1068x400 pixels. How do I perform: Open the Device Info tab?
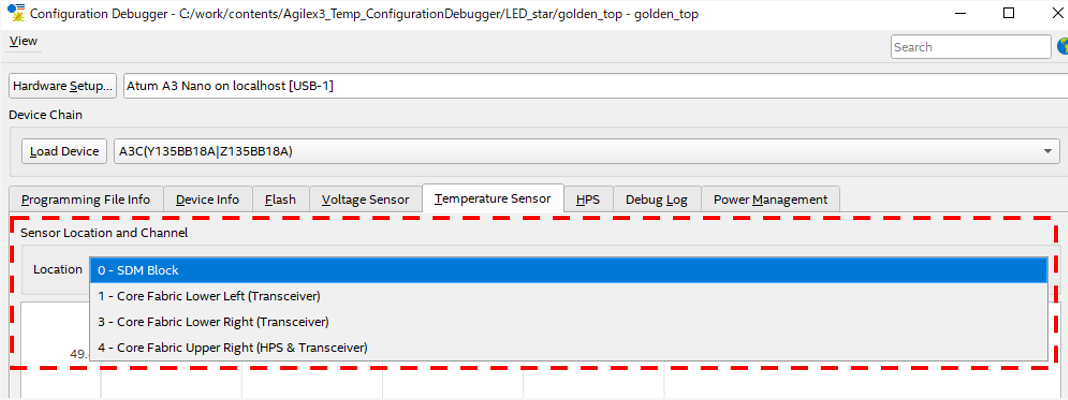pos(207,199)
